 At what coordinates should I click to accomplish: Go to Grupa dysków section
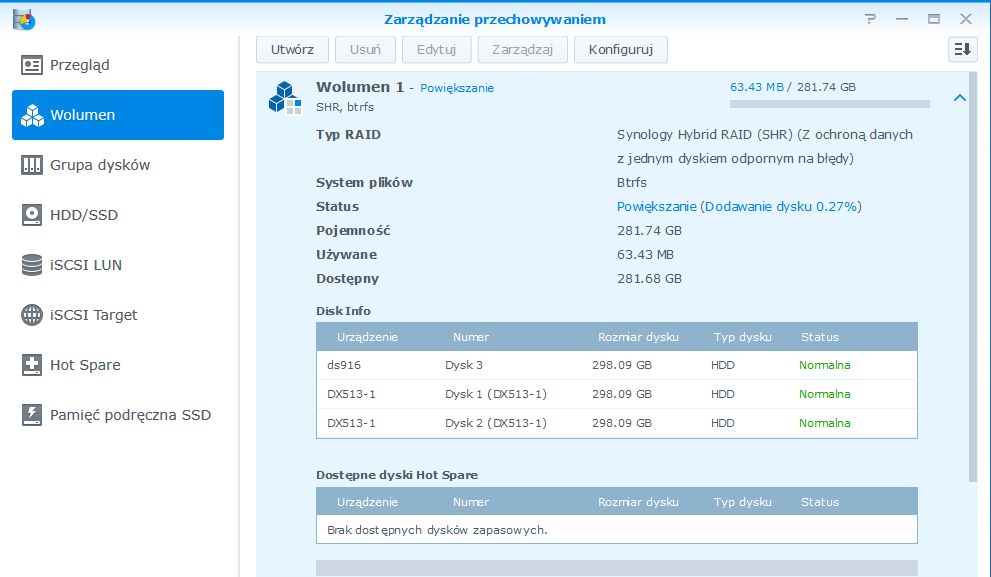[x=118, y=165]
